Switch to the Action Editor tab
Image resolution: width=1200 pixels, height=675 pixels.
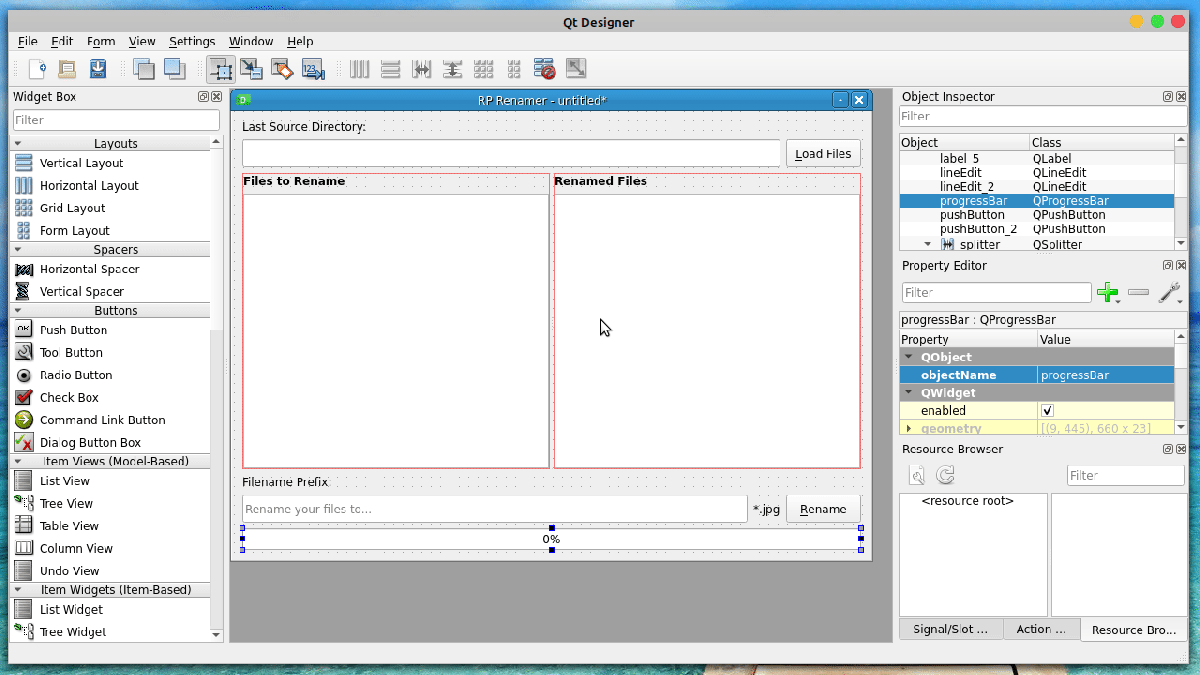[1041, 629]
